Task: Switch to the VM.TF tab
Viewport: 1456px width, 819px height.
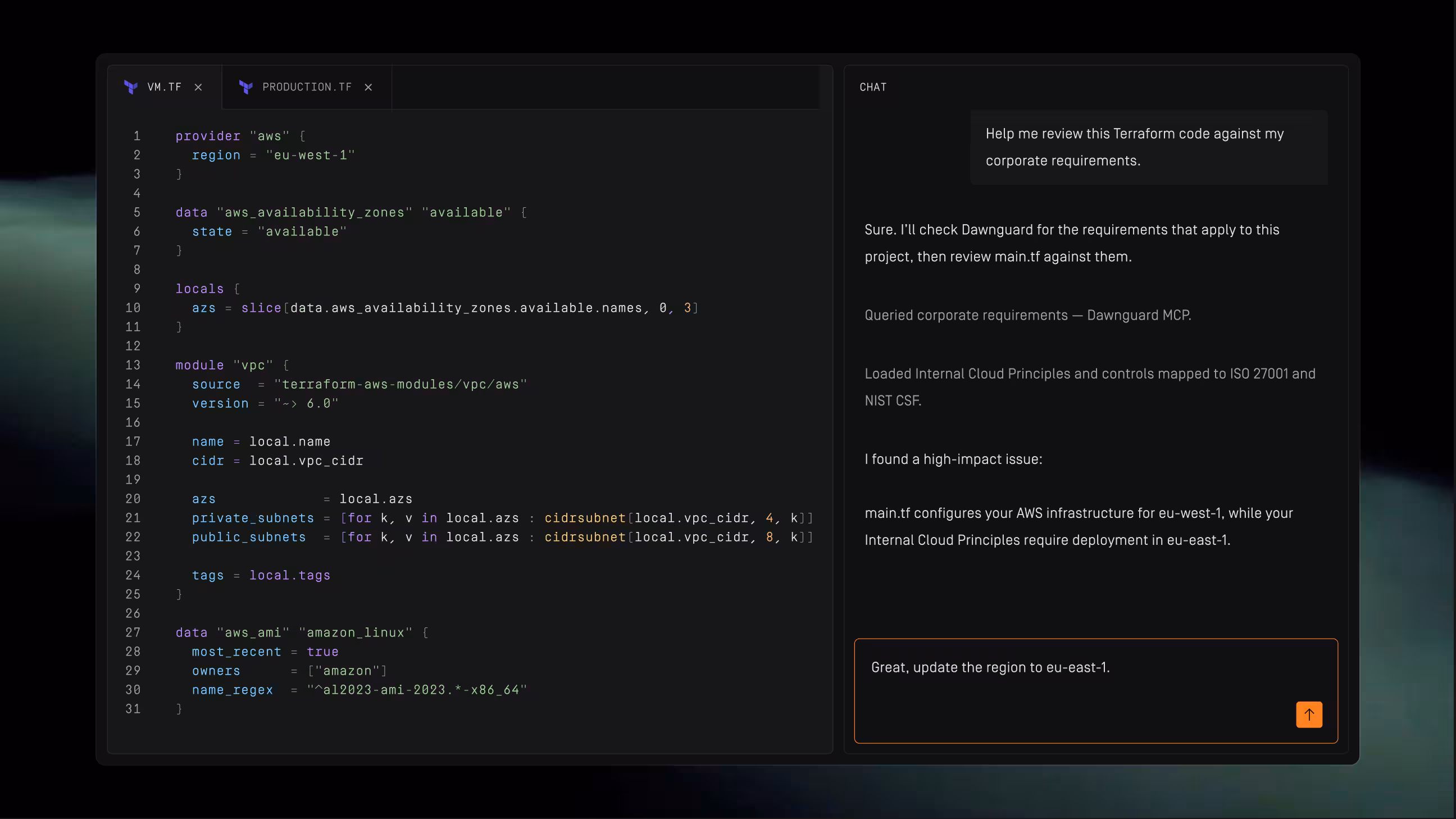Action: (x=165, y=87)
